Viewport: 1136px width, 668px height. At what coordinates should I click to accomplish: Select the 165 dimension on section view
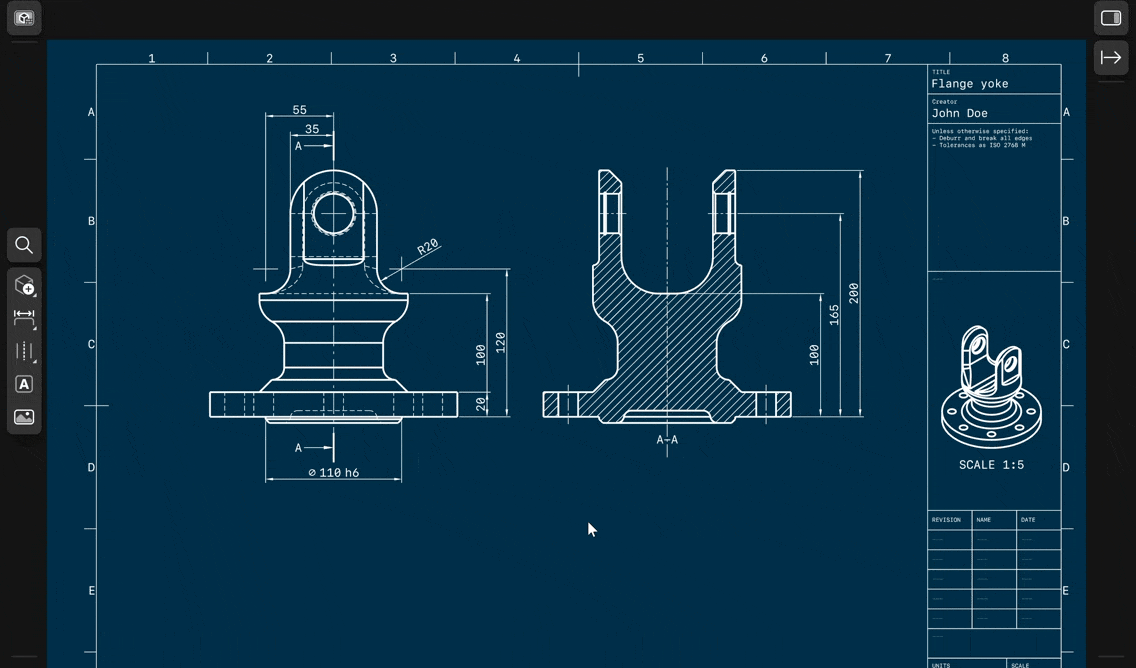click(x=834, y=315)
